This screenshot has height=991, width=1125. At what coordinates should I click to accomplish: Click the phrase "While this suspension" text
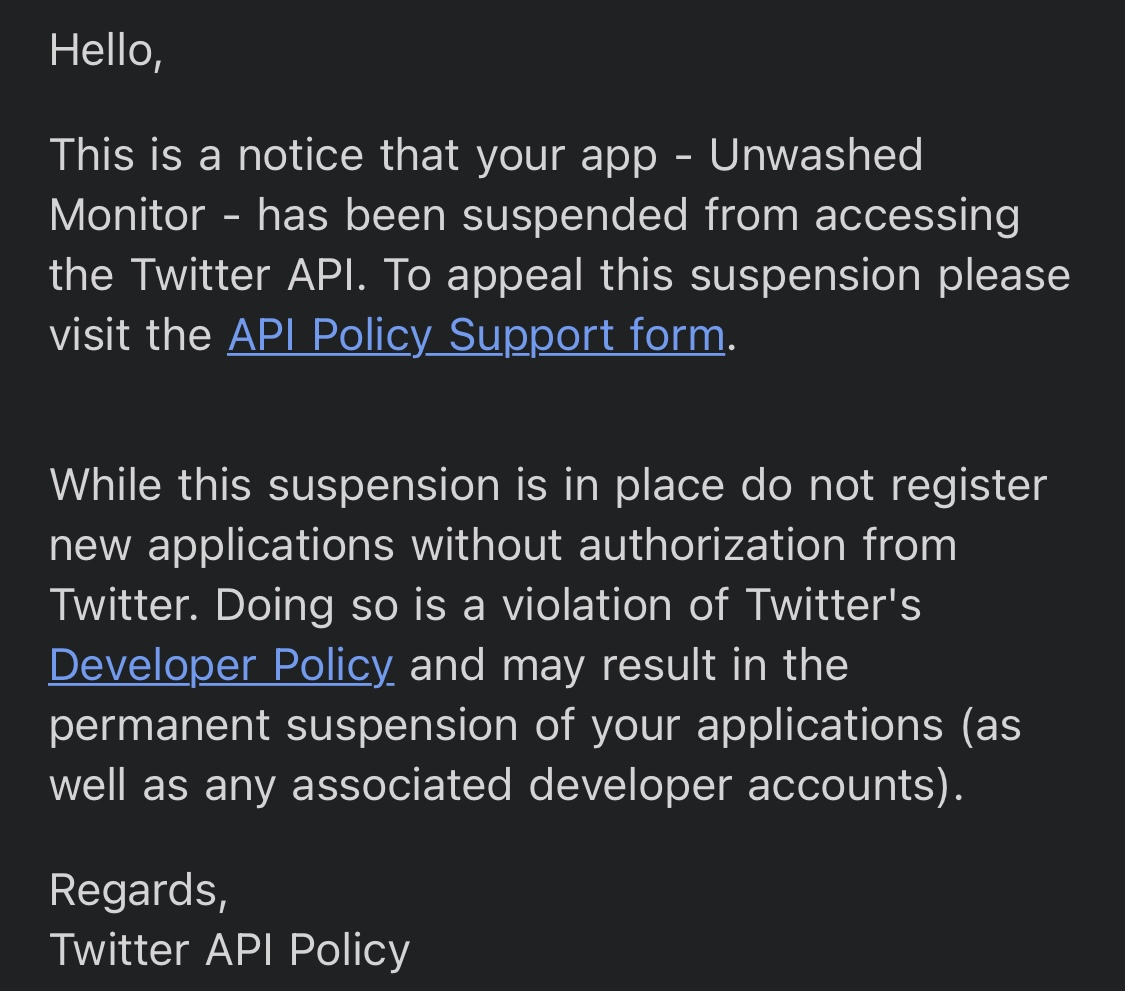[x=274, y=486]
